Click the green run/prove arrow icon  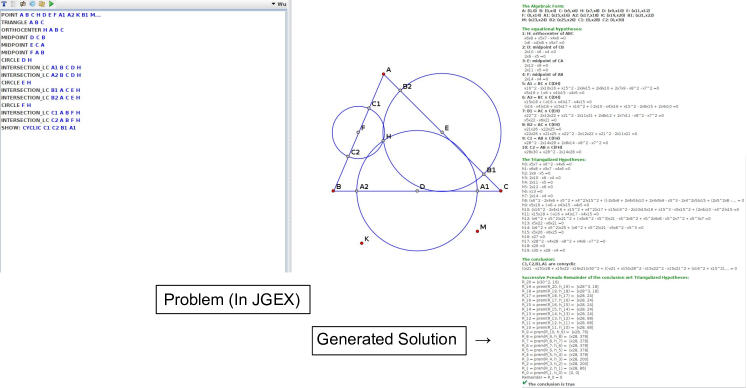(51, 4)
